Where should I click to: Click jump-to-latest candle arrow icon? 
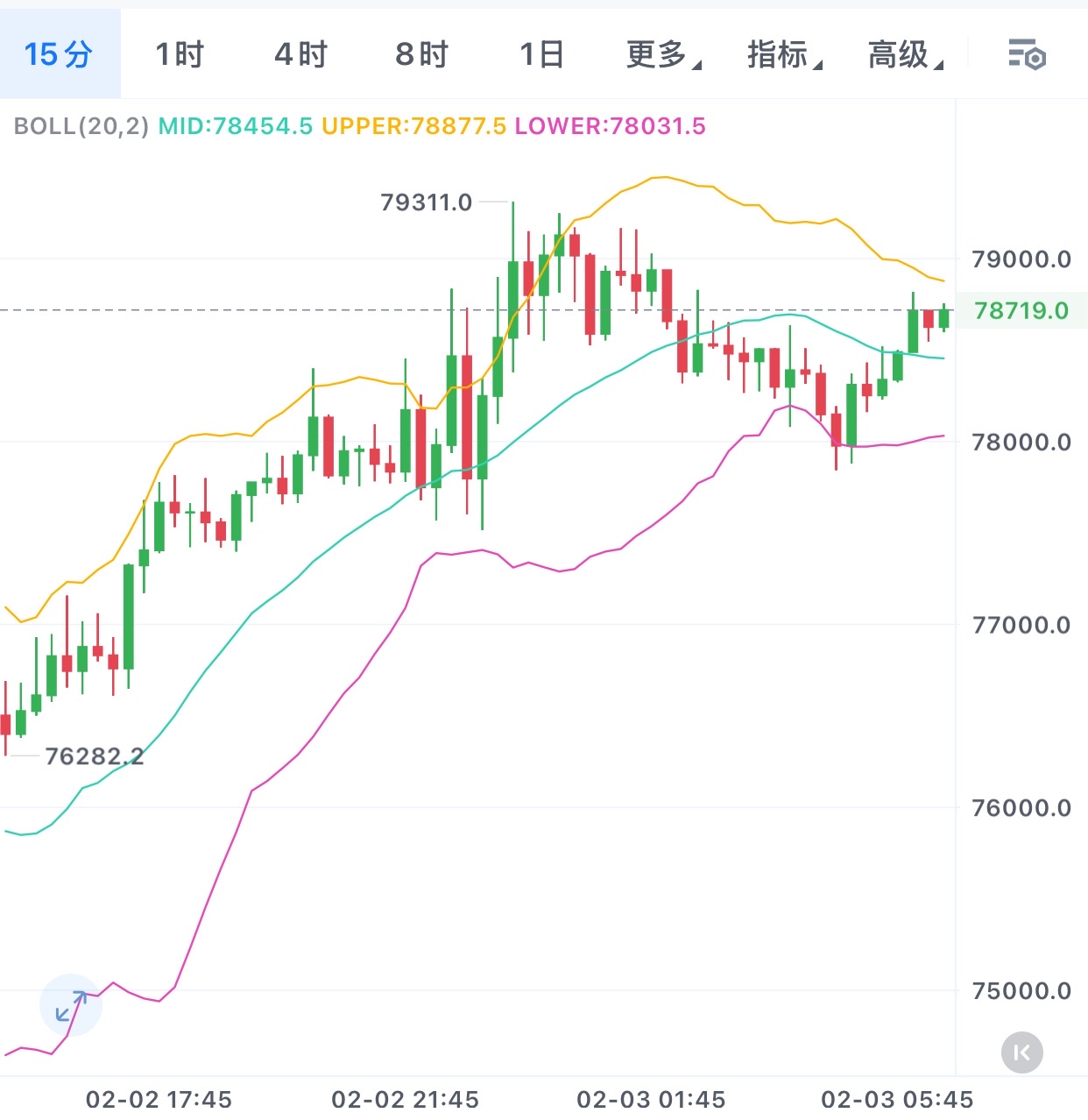tap(1021, 1053)
